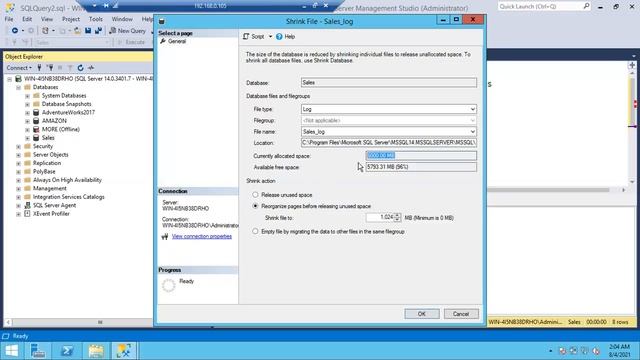
Task: Click the Refresh icon in Object Explorer
Action: (80, 68)
